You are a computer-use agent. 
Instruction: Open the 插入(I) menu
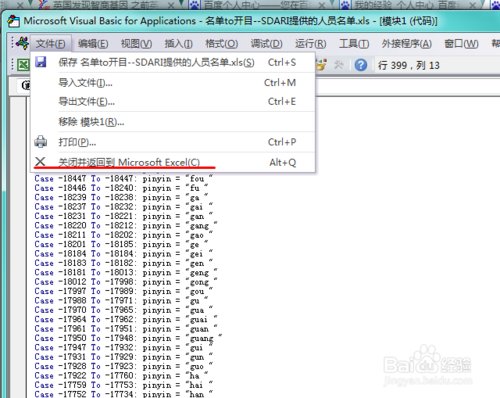coord(179,44)
